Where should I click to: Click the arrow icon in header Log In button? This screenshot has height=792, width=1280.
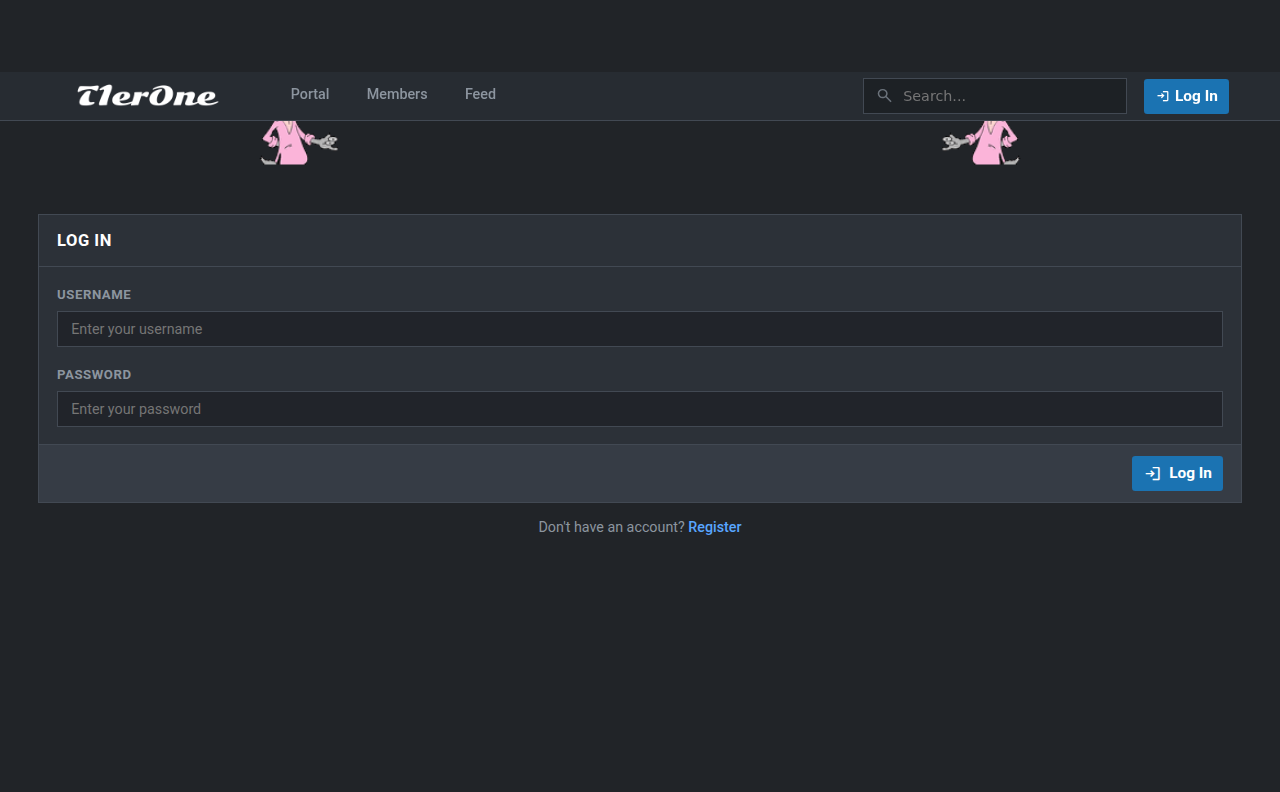[1162, 97]
